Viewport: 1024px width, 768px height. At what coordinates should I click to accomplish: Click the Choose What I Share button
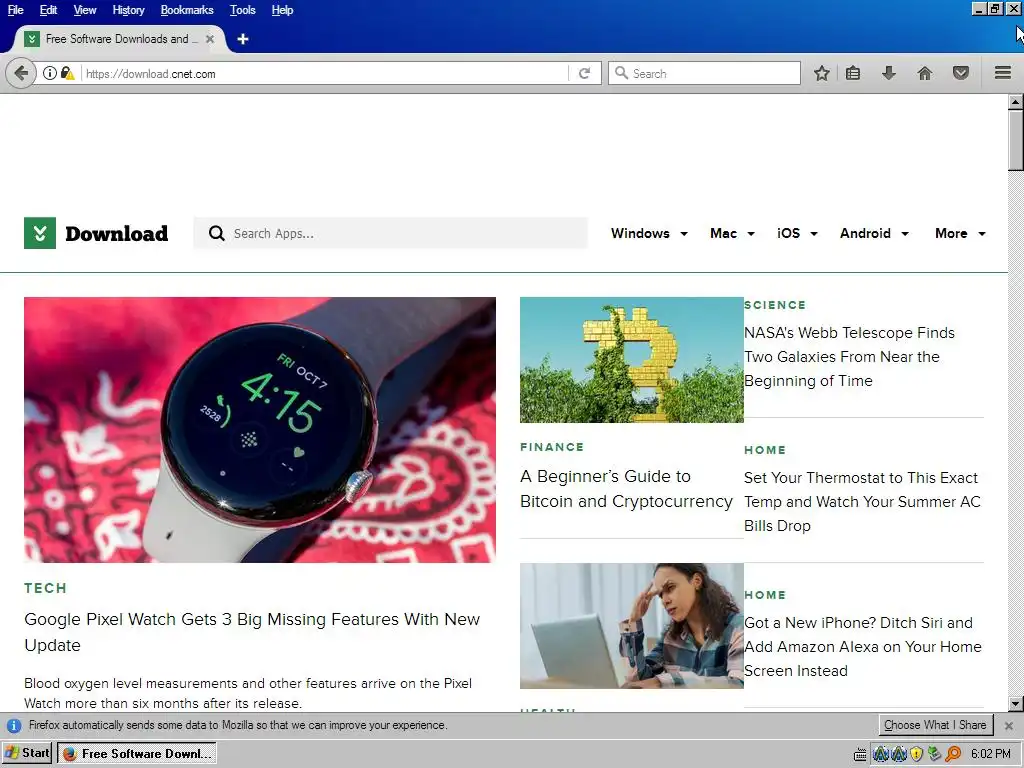pyautogui.click(x=935, y=725)
